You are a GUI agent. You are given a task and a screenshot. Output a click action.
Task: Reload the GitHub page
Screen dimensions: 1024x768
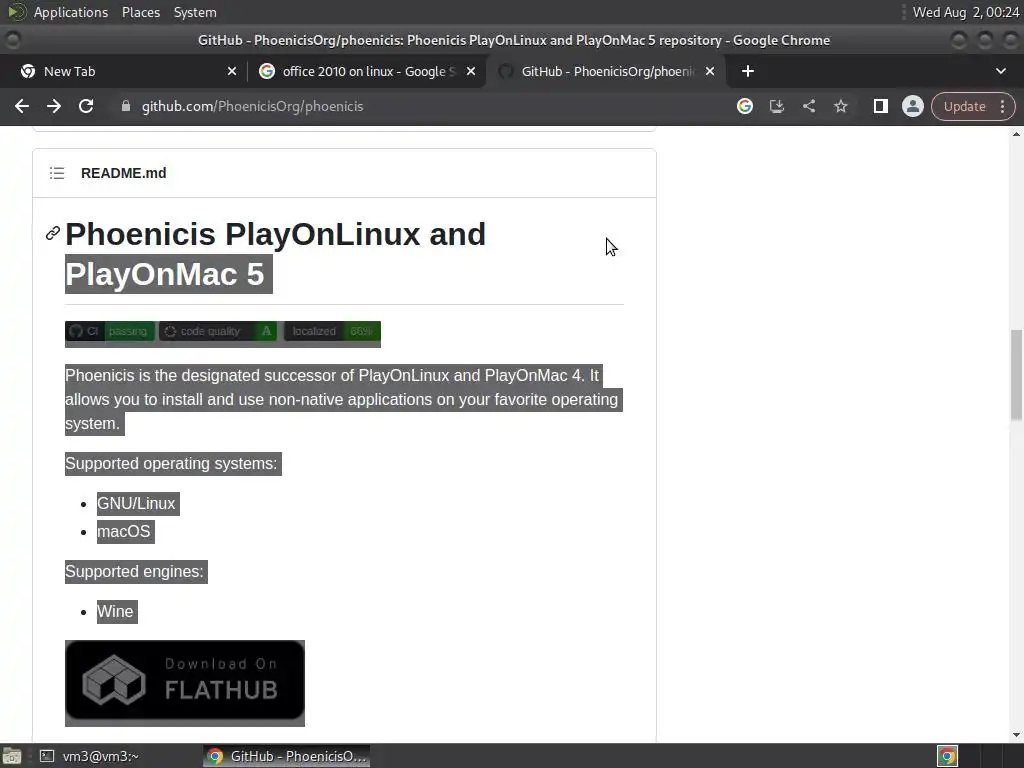coord(86,106)
